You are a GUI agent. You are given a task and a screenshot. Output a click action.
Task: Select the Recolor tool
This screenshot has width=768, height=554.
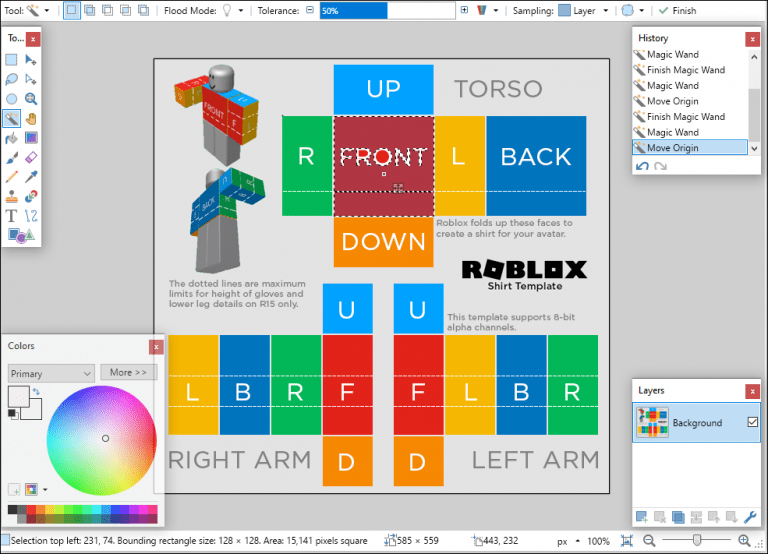pos(30,196)
